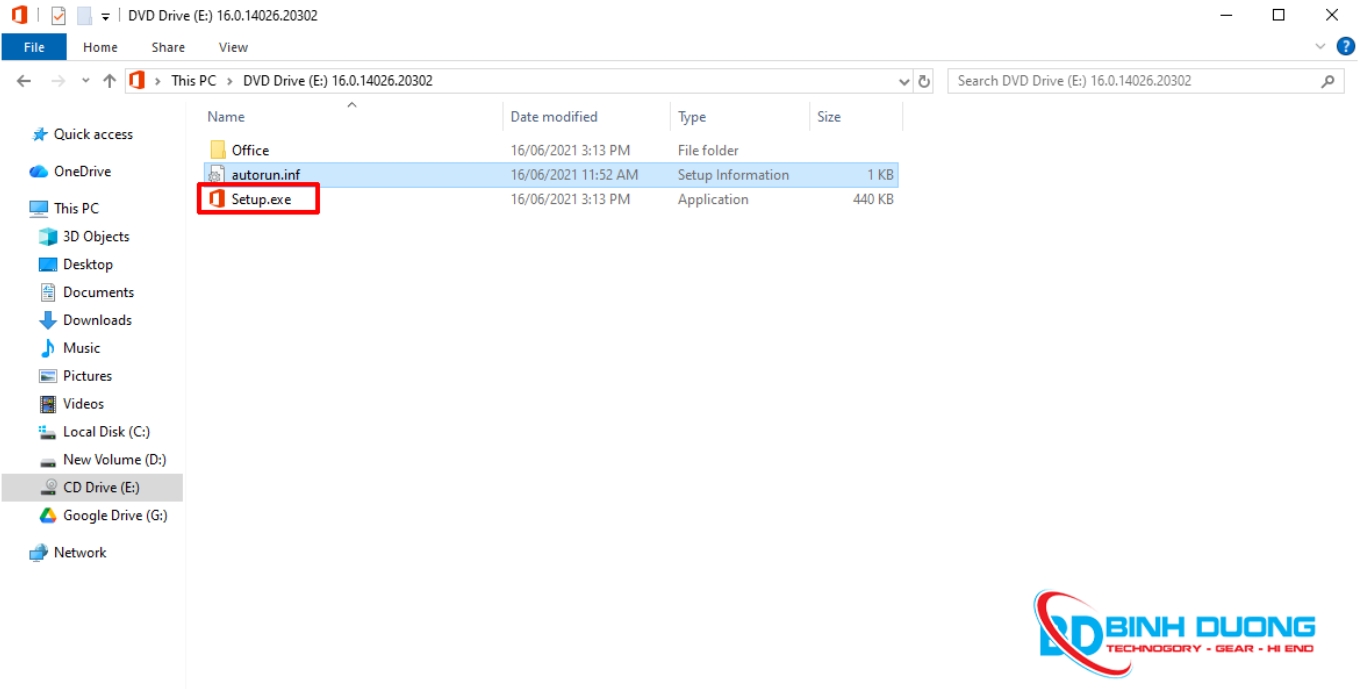1359x689 pixels.
Task: Select the autorun.inf file
Action: point(265,175)
